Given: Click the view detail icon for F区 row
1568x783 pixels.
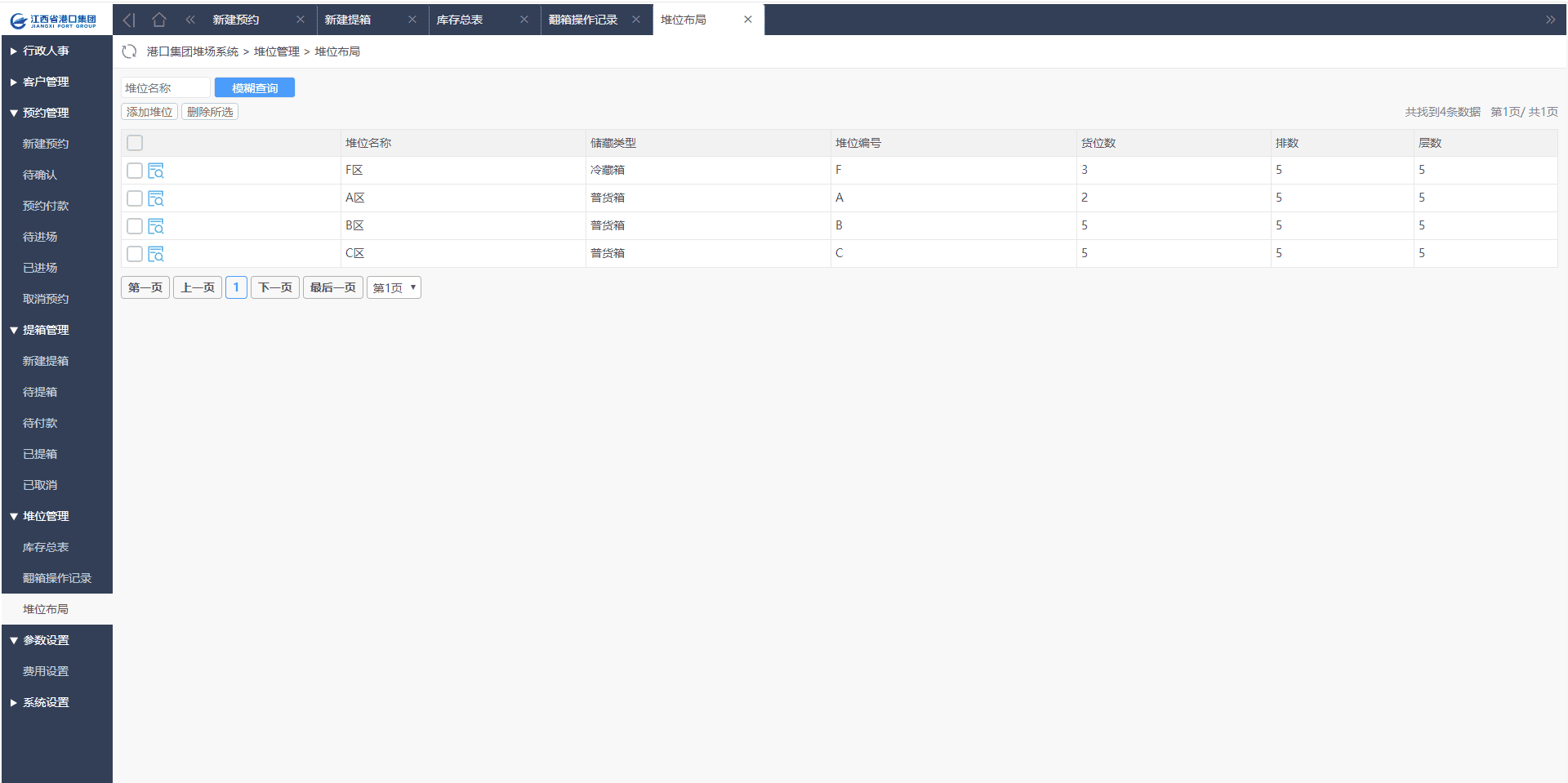Looking at the screenshot, I should (156, 171).
